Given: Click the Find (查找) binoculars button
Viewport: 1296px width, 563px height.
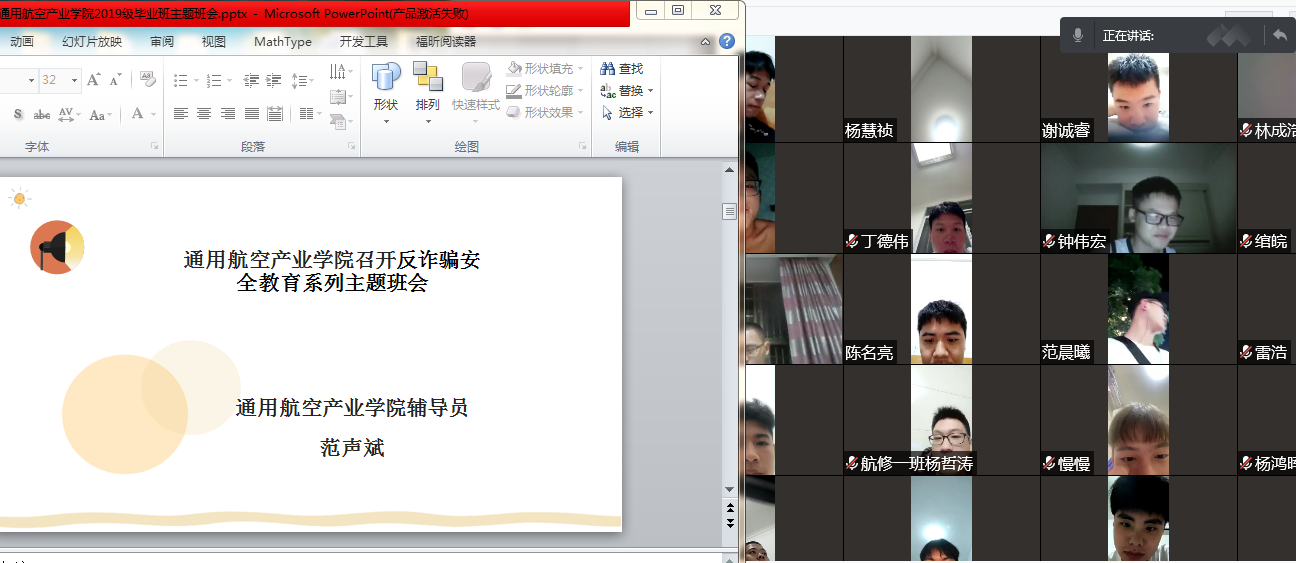Looking at the screenshot, I should coord(621,69).
